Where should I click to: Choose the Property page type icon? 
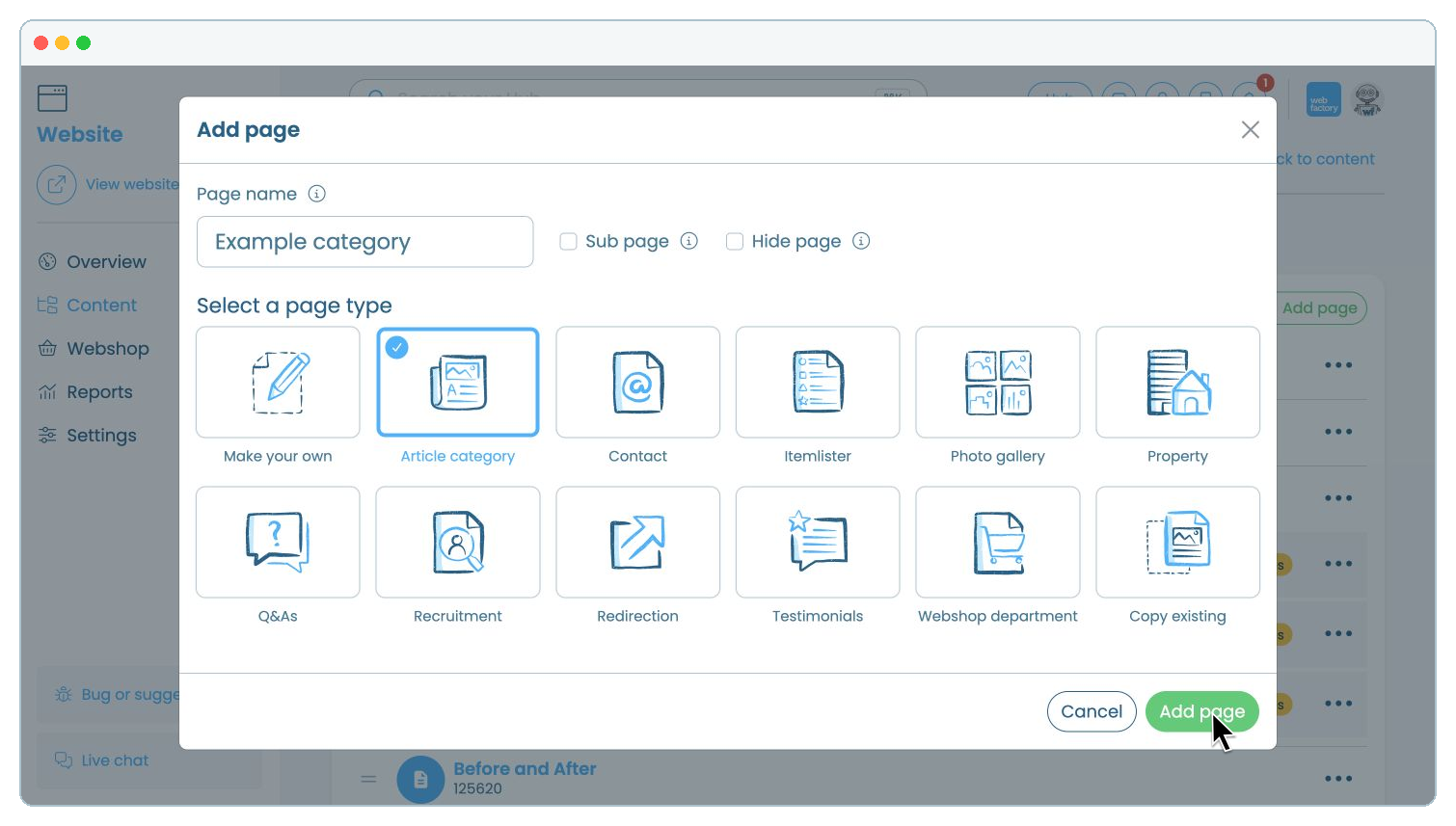1178,383
